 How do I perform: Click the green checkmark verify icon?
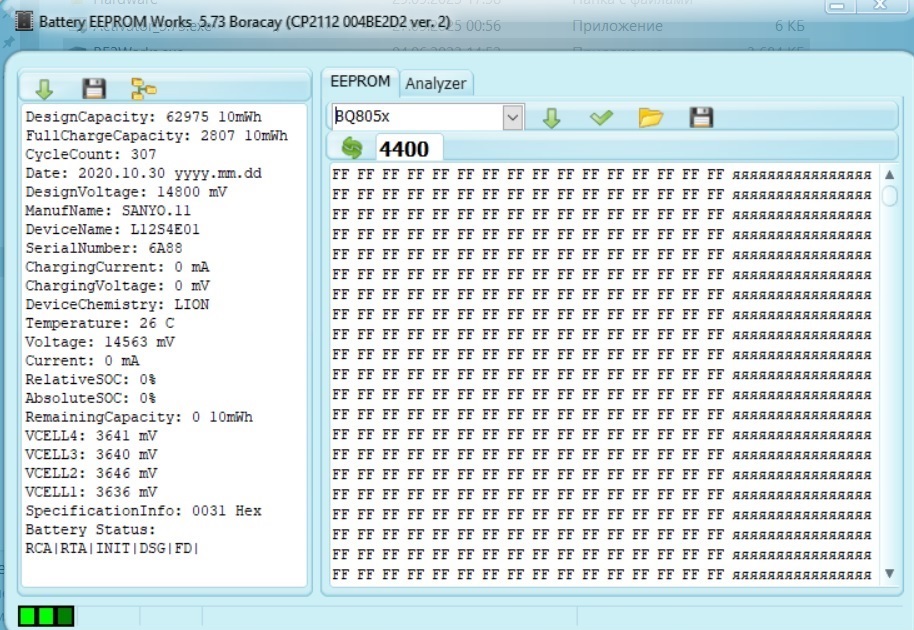pos(601,118)
